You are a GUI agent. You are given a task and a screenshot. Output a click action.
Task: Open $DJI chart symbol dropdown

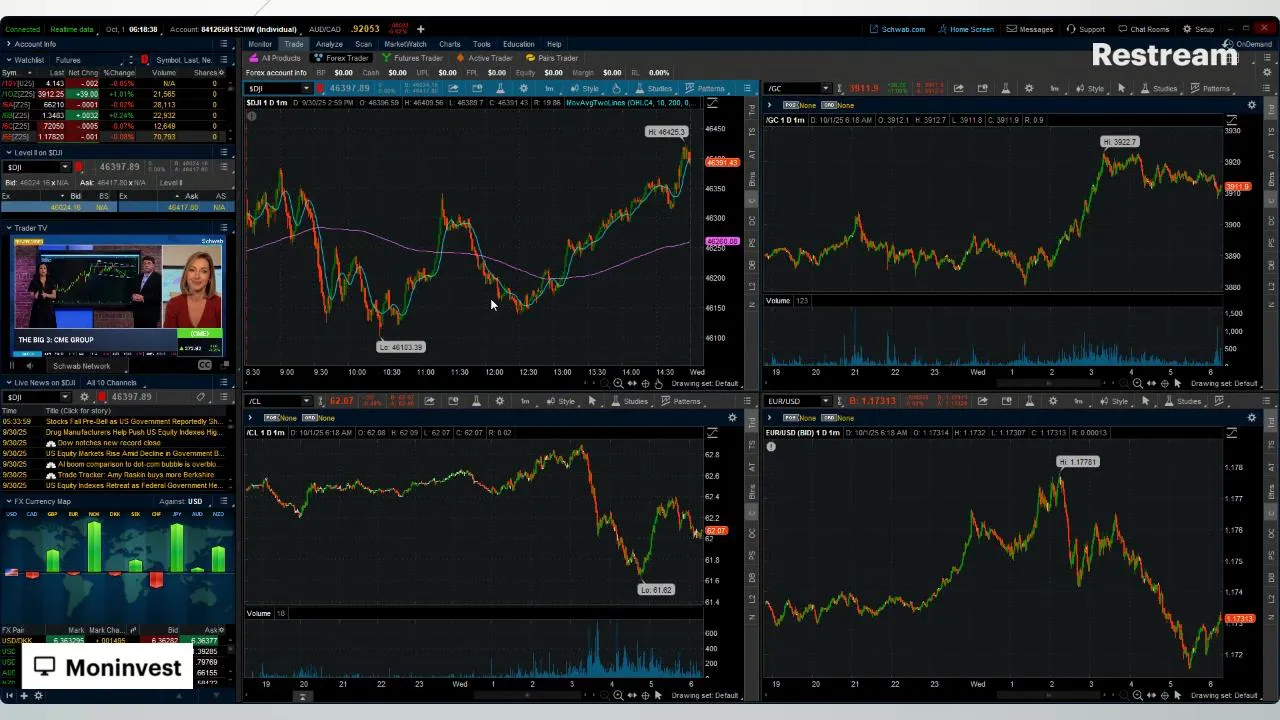(307, 88)
